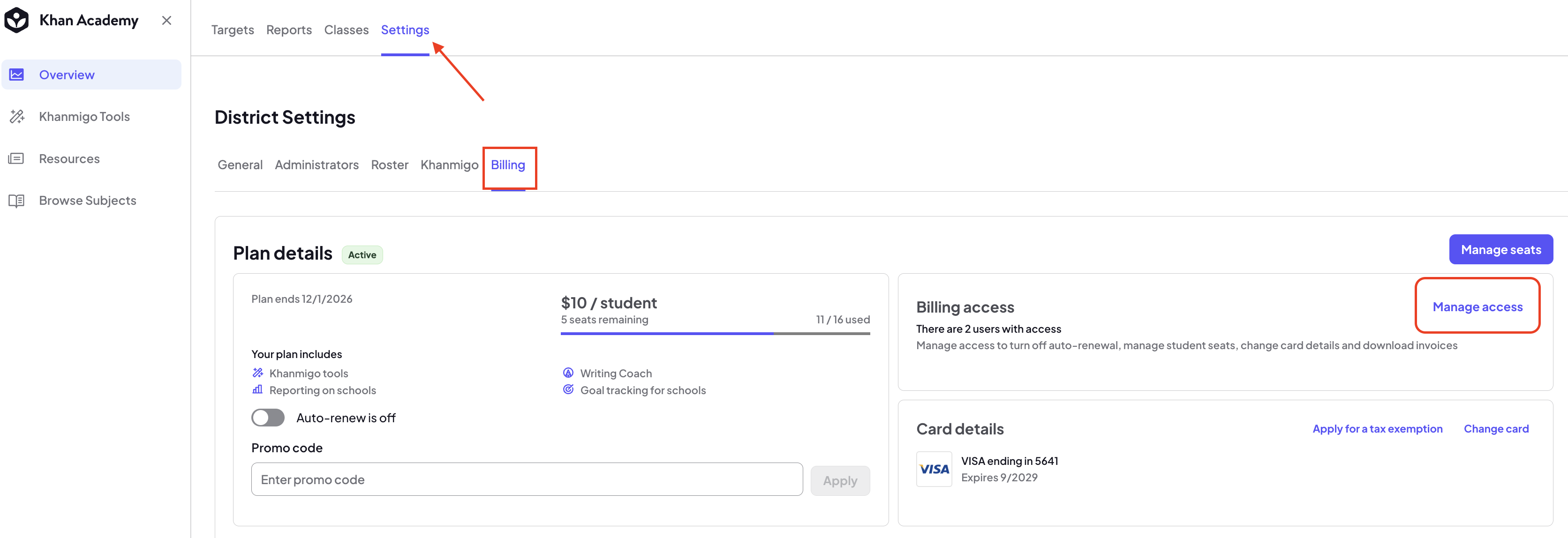The width and height of the screenshot is (1568, 538).
Task: Open the Khanmigo settings tab
Action: click(x=449, y=165)
